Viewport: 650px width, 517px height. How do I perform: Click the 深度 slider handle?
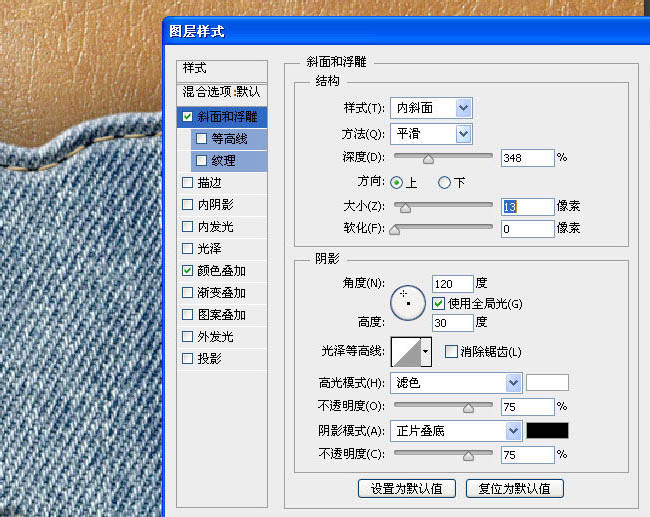point(428,159)
